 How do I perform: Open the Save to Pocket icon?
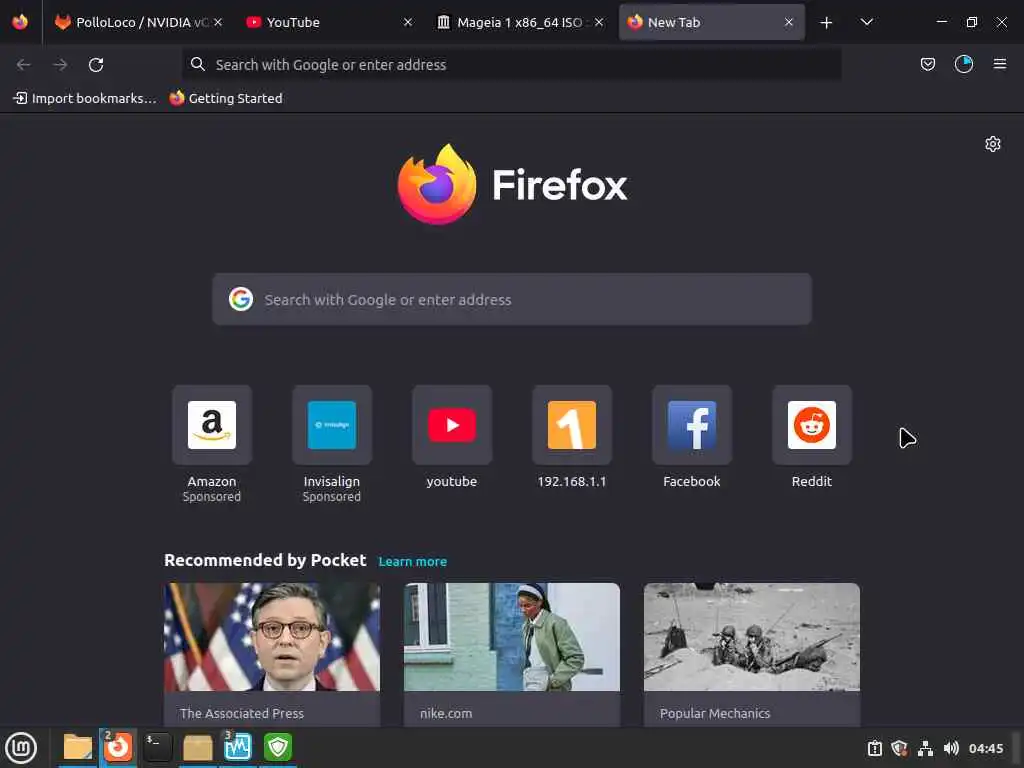927,64
